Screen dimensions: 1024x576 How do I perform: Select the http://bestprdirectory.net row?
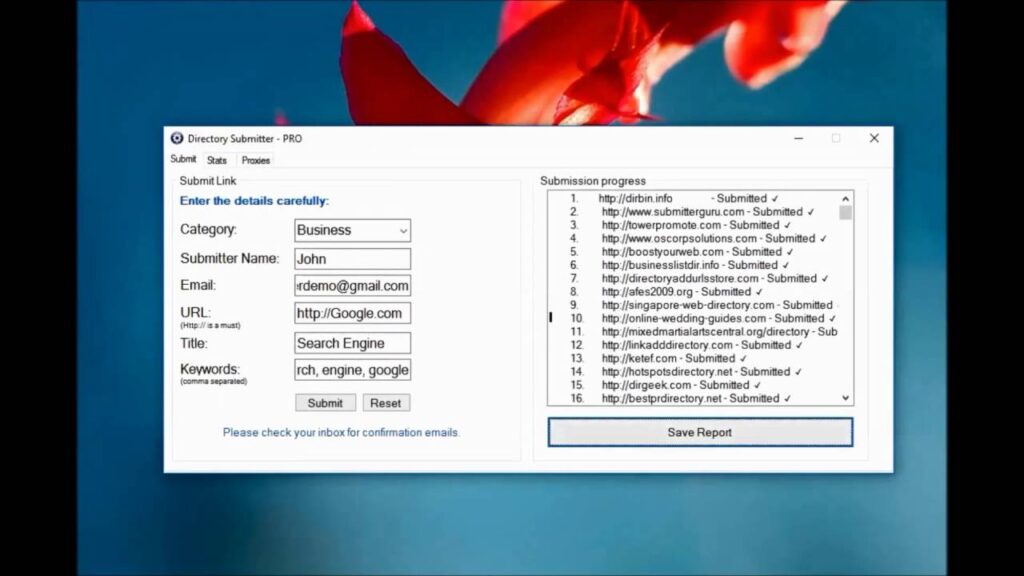click(694, 398)
